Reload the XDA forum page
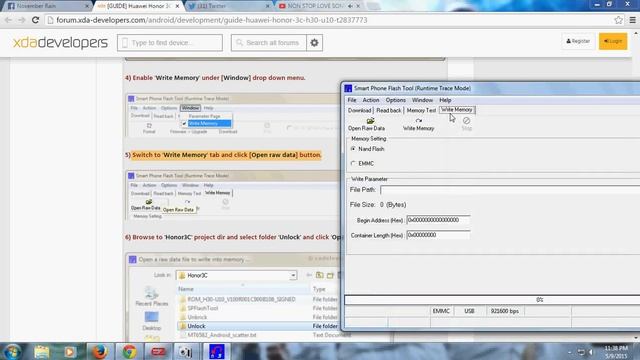 click(36, 20)
